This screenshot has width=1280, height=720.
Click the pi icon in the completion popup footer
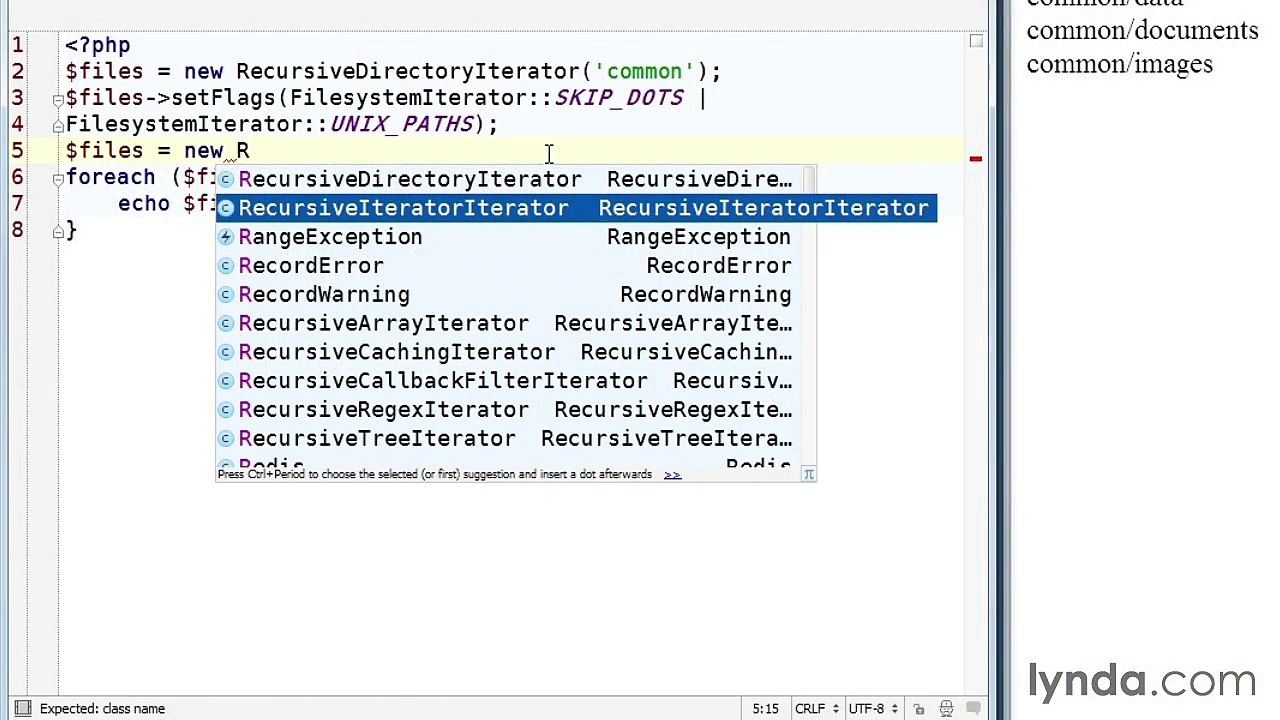[x=808, y=475]
